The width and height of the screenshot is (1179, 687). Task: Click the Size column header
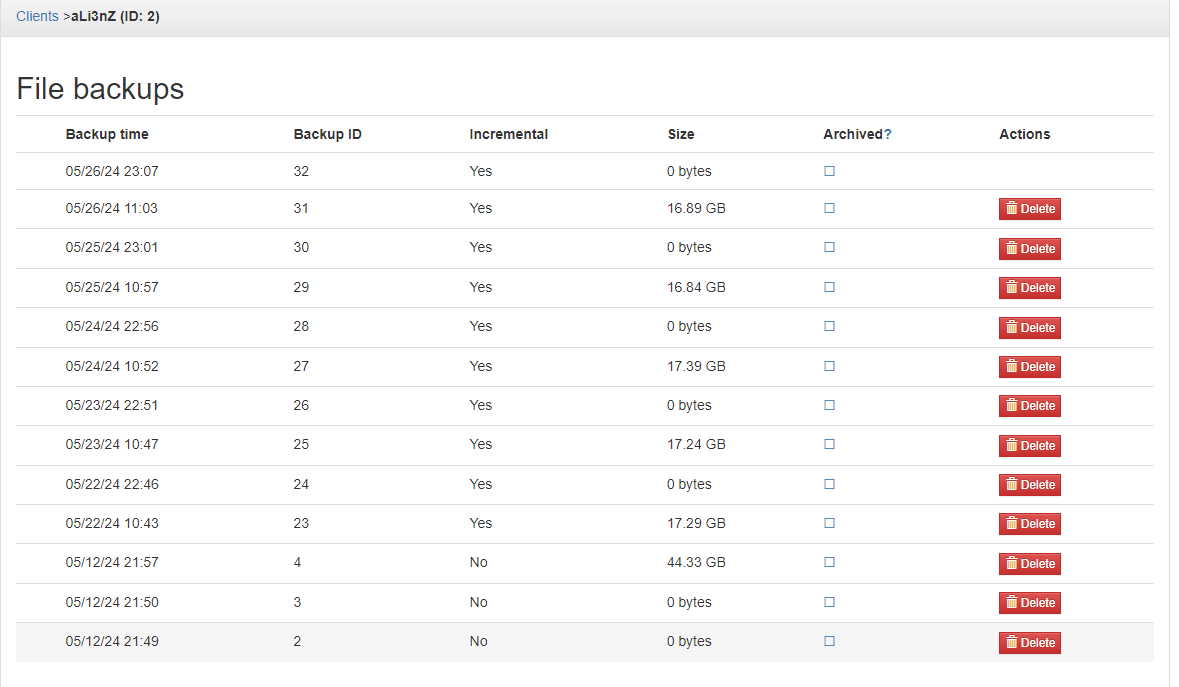click(x=680, y=135)
